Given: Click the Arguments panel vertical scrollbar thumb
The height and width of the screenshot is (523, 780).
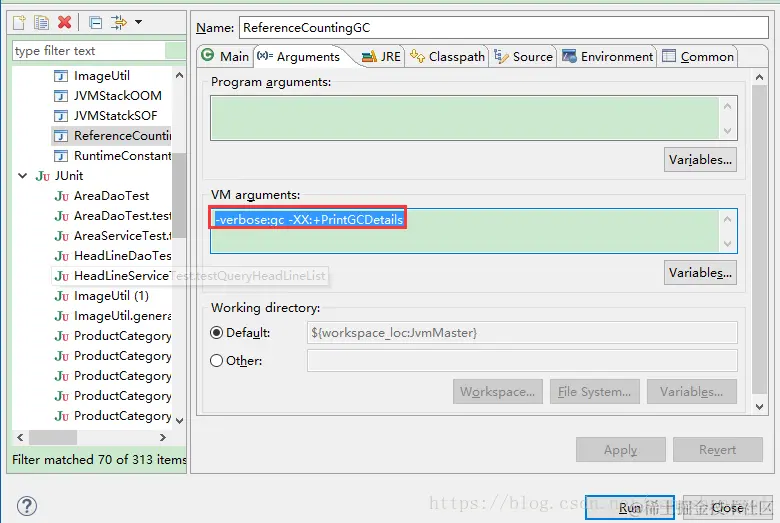Looking at the screenshot, I should [x=759, y=239].
